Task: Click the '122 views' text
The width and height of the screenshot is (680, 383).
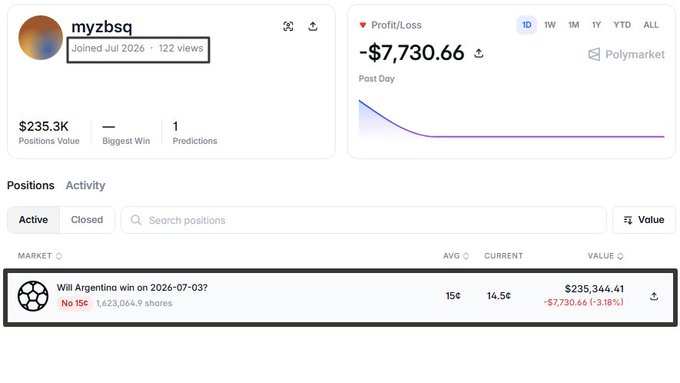Action: (x=181, y=48)
